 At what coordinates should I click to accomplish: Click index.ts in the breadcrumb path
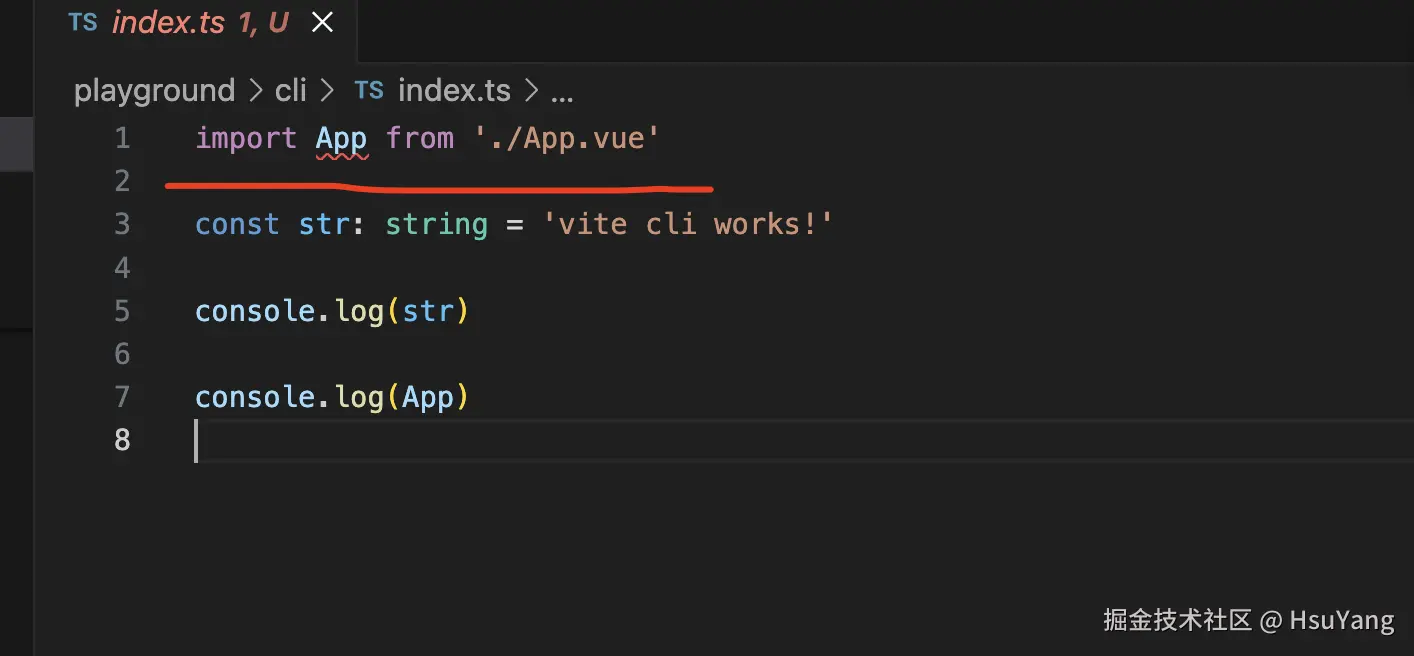pyautogui.click(x=454, y=91)
